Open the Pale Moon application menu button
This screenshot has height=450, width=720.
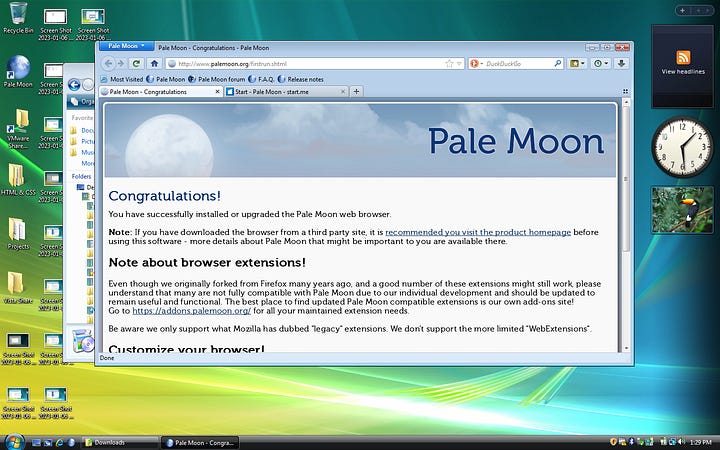pyautogui.click(x=126, y=46)
